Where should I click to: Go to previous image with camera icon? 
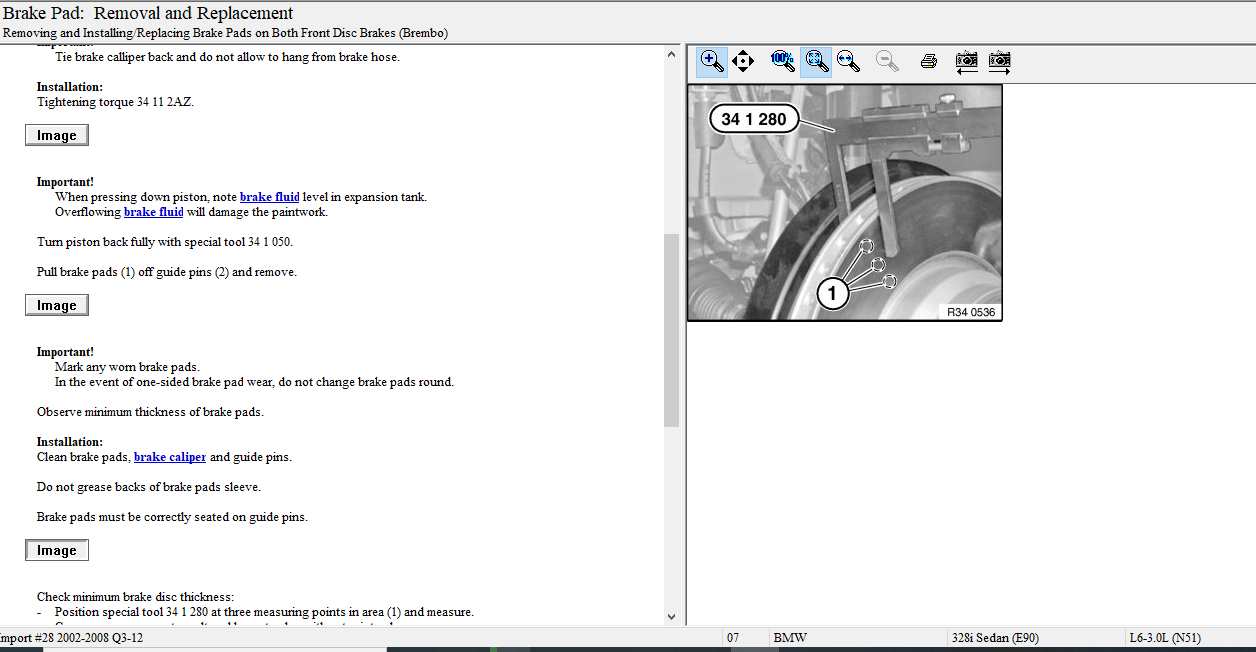pos(966,61)
